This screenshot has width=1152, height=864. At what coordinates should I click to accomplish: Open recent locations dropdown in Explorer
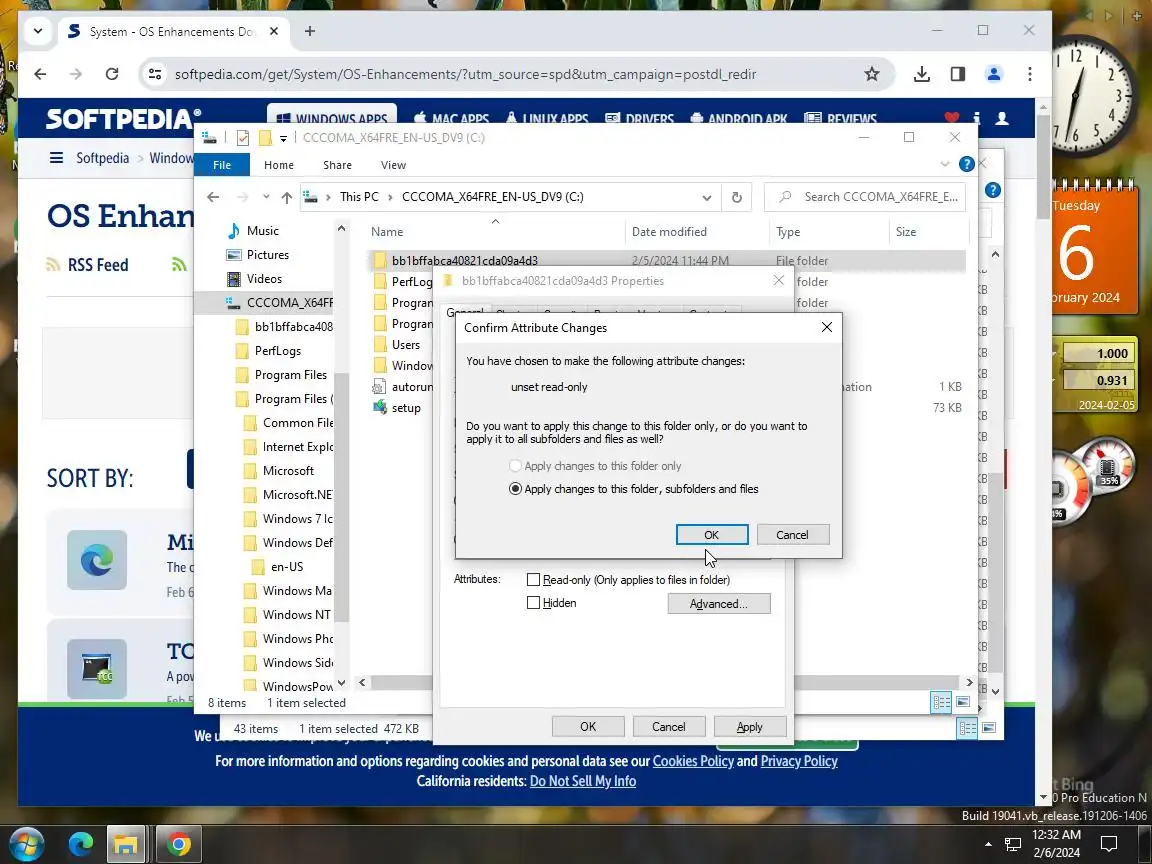click(266, 197)
